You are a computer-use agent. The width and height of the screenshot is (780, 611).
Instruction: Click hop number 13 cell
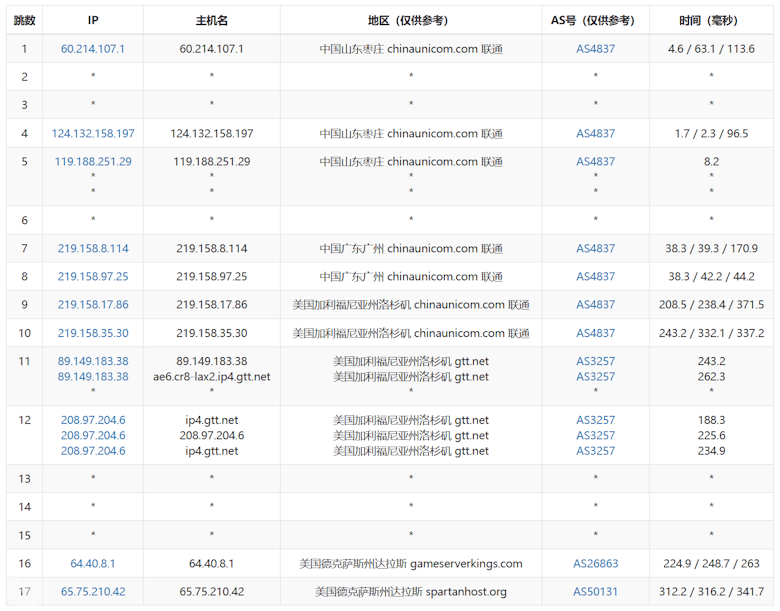[x=24, y=479]
